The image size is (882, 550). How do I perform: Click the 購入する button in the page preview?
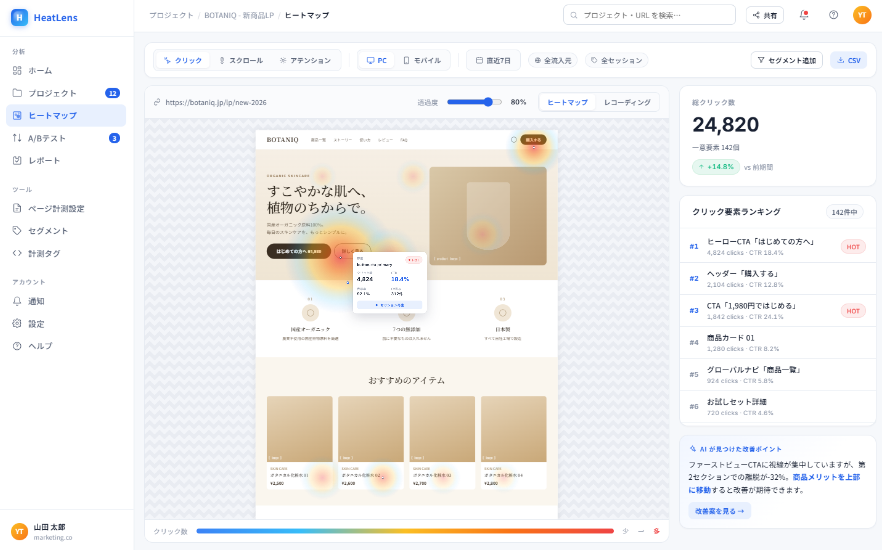533,139
